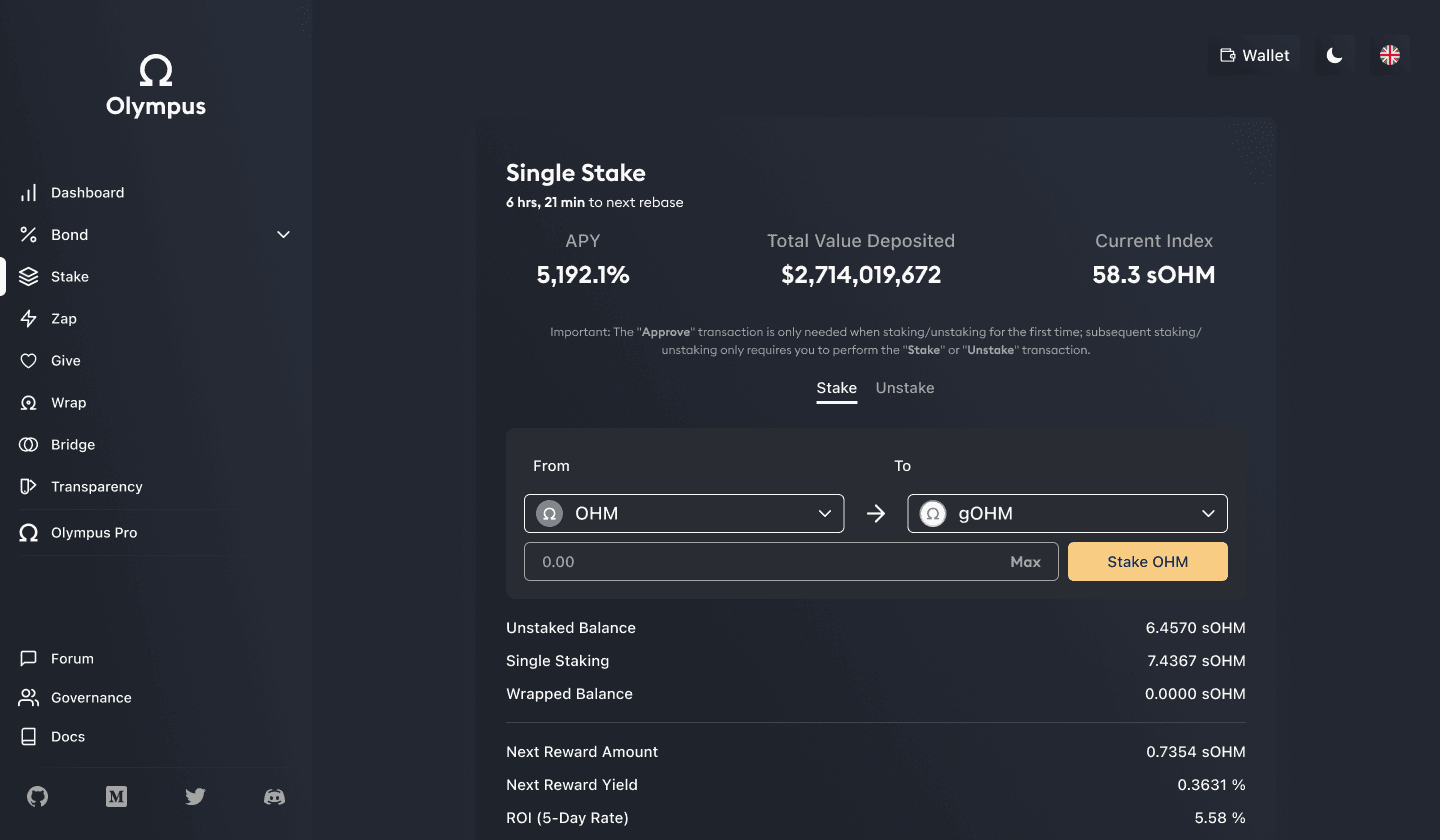Click the Wrapped Balance value 0.0000 sOHM
Image resolution: width=1440 pixels, height=840 pixels.
[1196, 694]
